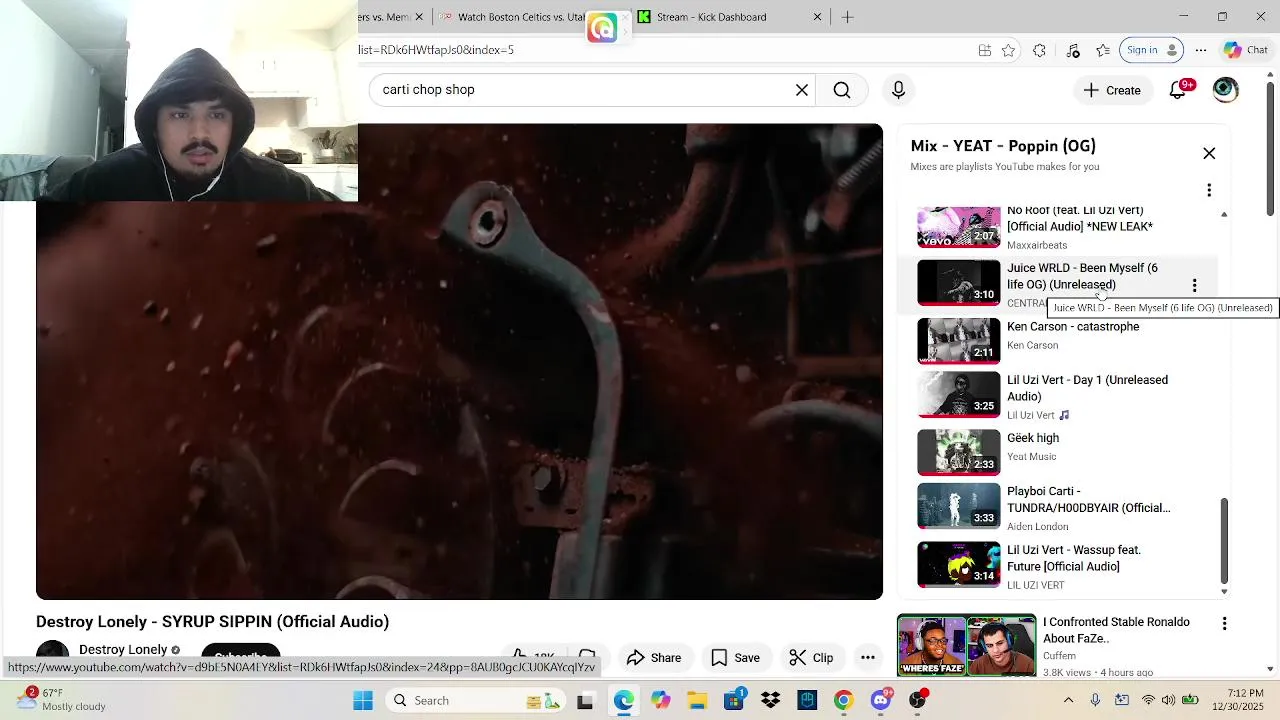Open more actions menu beside Clip
The width and height of the screenshot is (1280, 720).
(x=868, y=657)
